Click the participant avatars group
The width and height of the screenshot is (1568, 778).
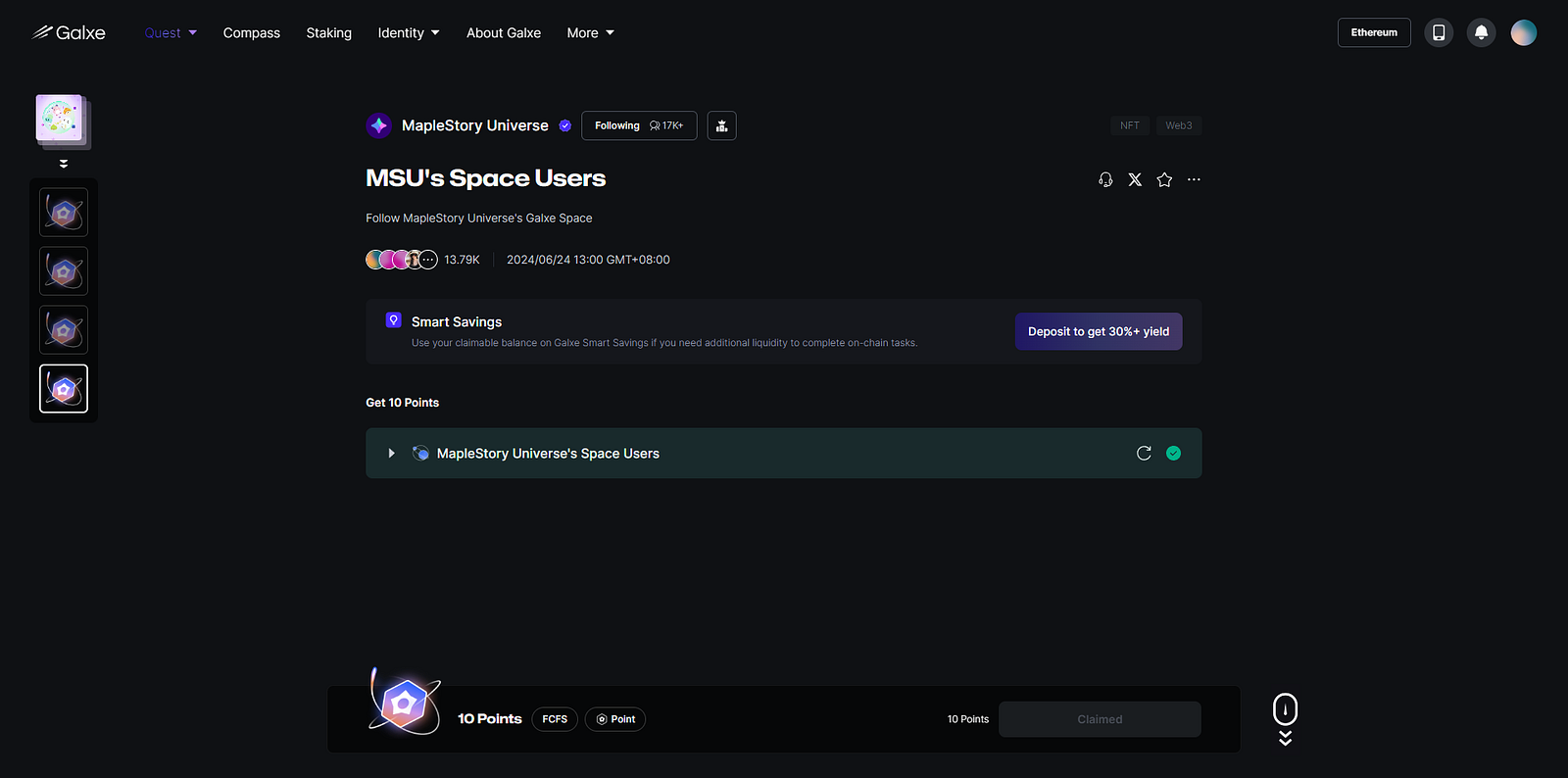pos(402,260)
